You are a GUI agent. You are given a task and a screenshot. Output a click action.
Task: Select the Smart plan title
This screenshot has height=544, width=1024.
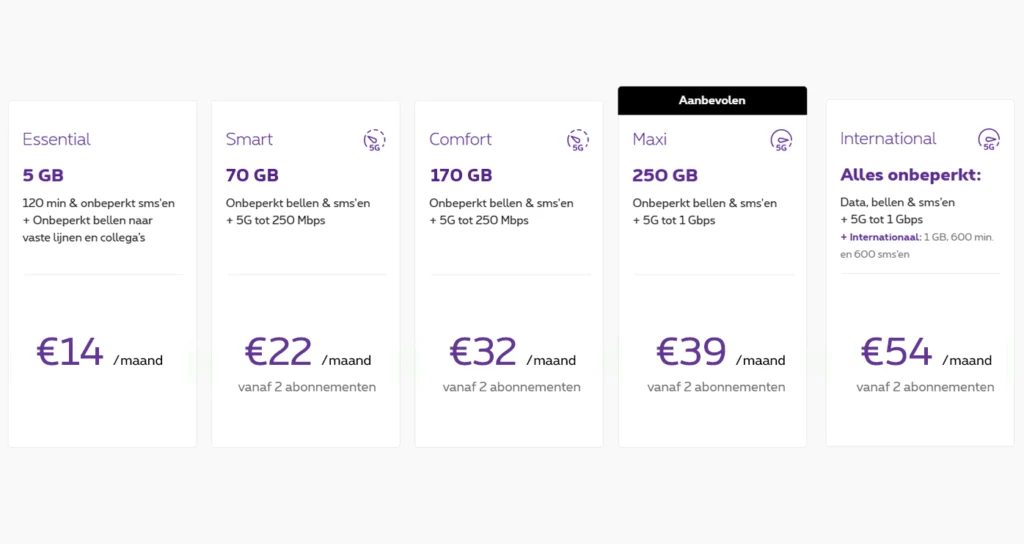click(x=249, y=139)
